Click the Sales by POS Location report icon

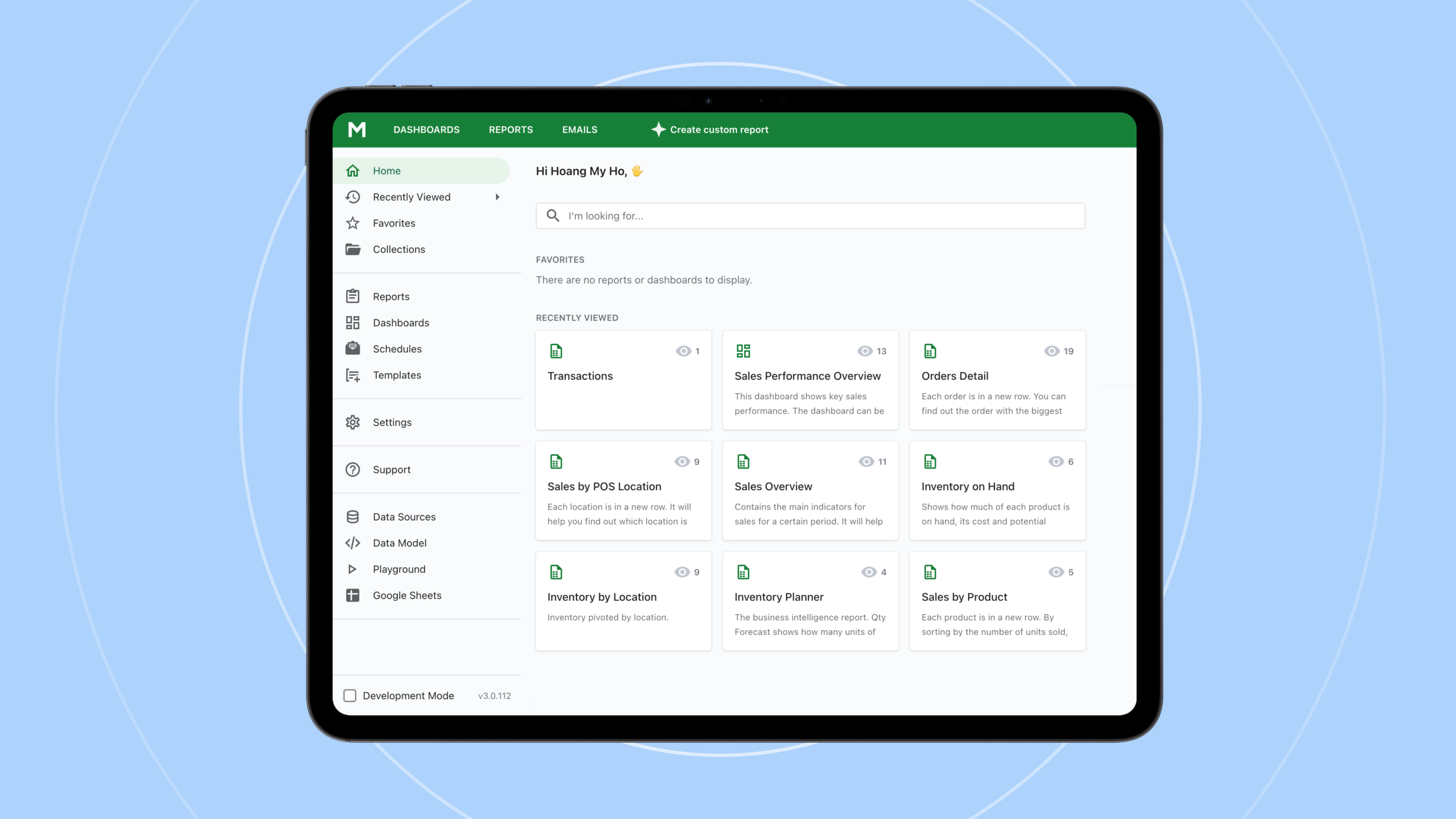click(556, 461)
